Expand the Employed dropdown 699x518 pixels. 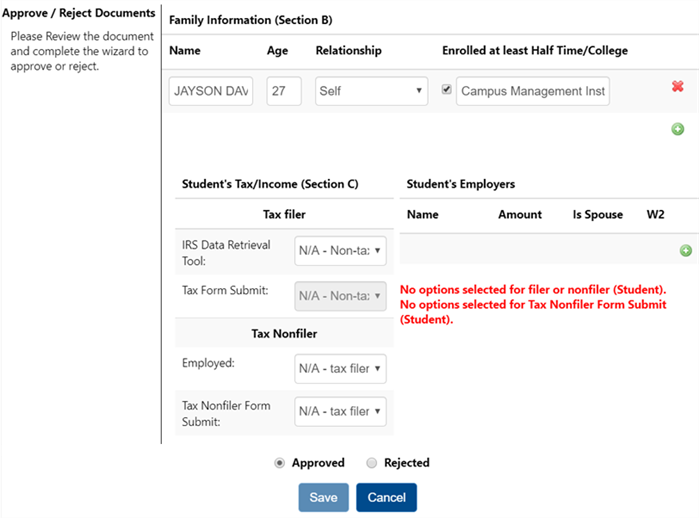click(x=340, y=369)
